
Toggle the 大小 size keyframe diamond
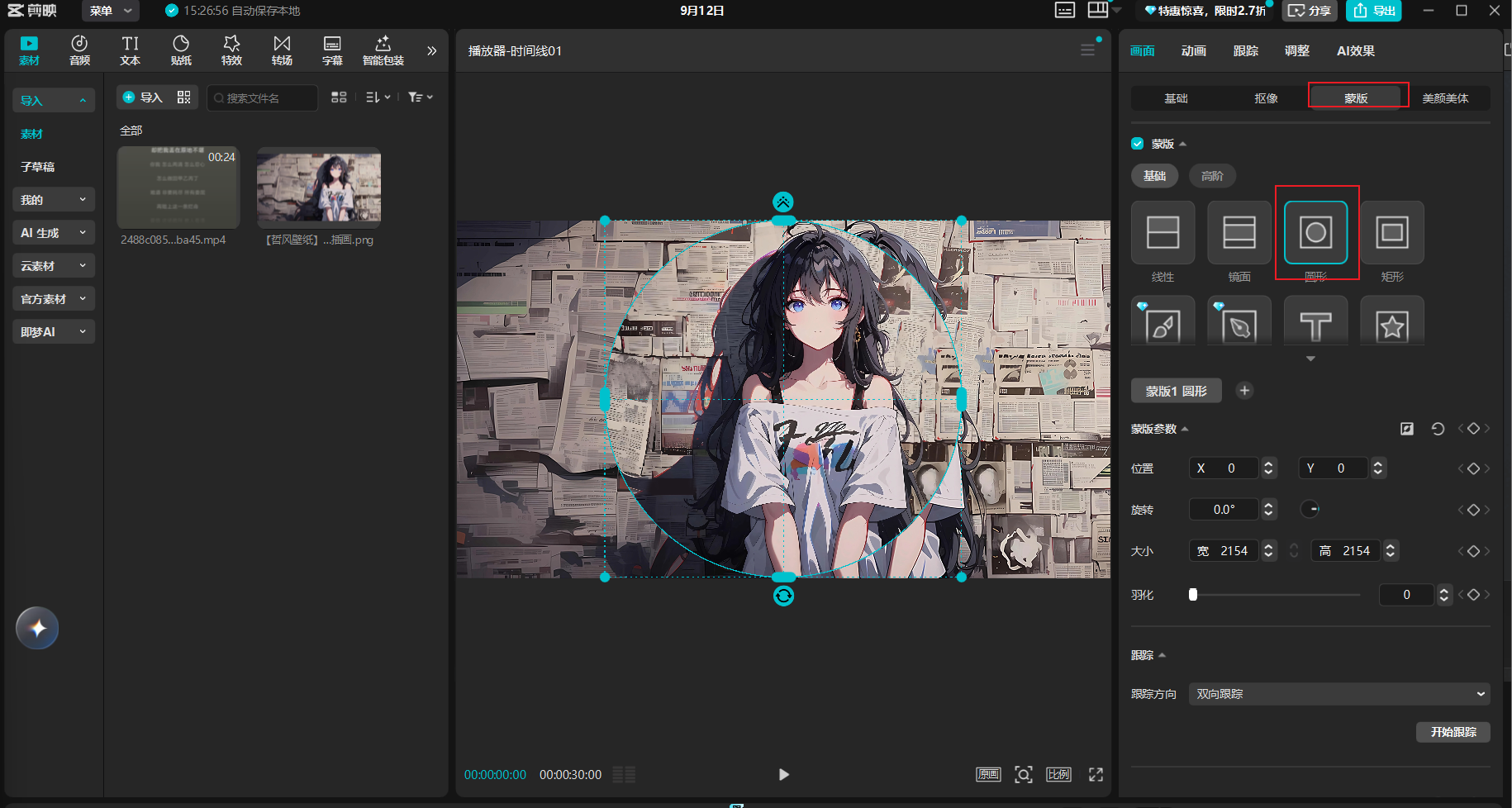coord(1473,551)
